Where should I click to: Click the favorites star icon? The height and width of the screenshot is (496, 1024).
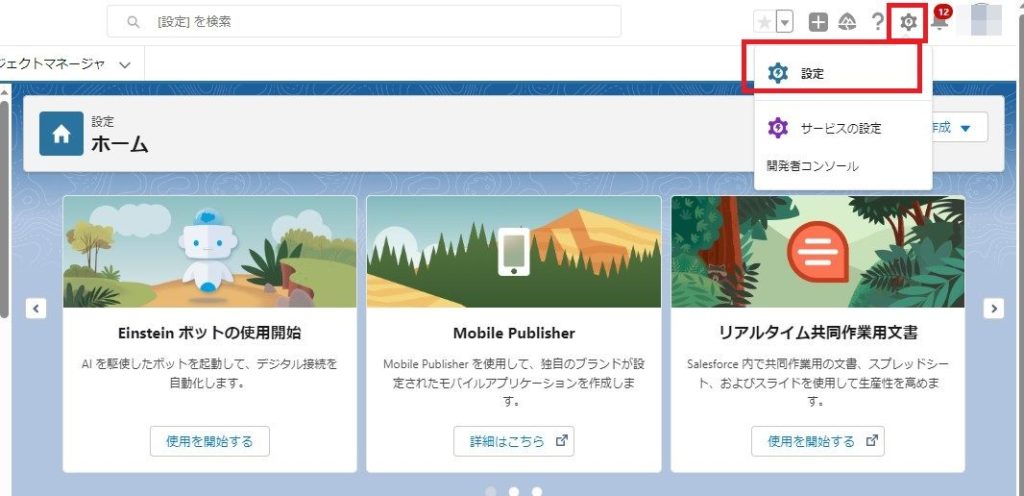coord(765,22)
